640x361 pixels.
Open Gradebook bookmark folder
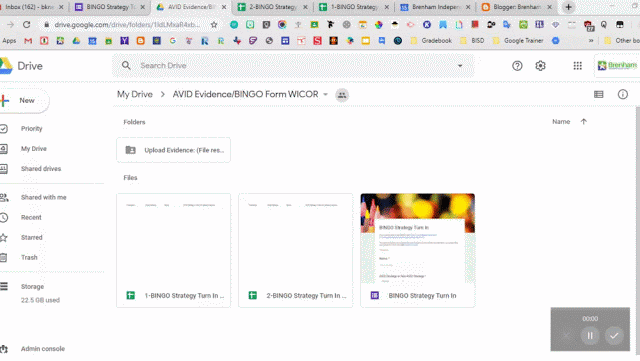pos(431,41)
